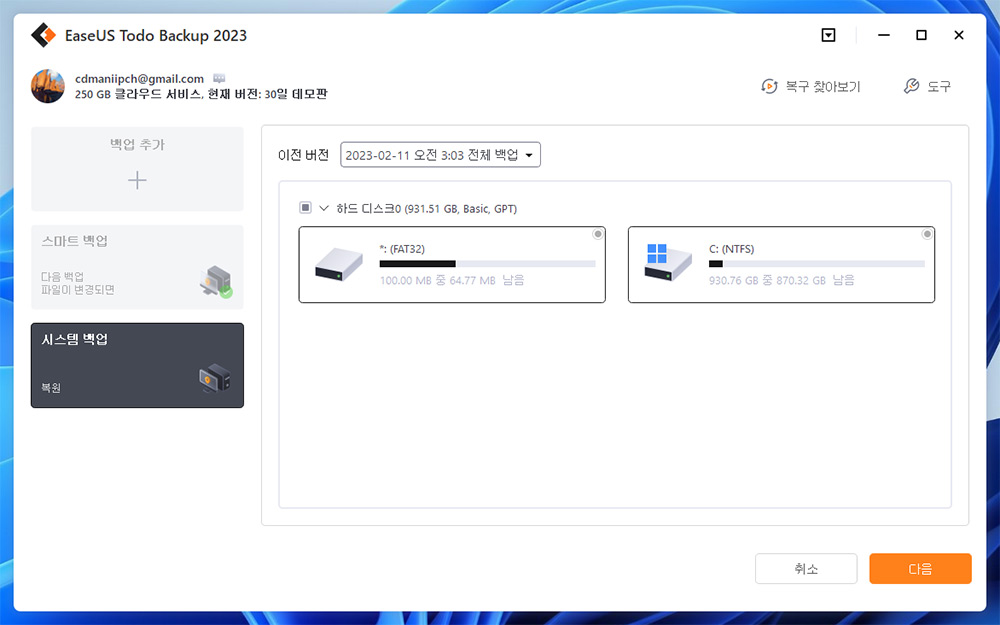Open the user profile avatar picture

coord(48,86)
